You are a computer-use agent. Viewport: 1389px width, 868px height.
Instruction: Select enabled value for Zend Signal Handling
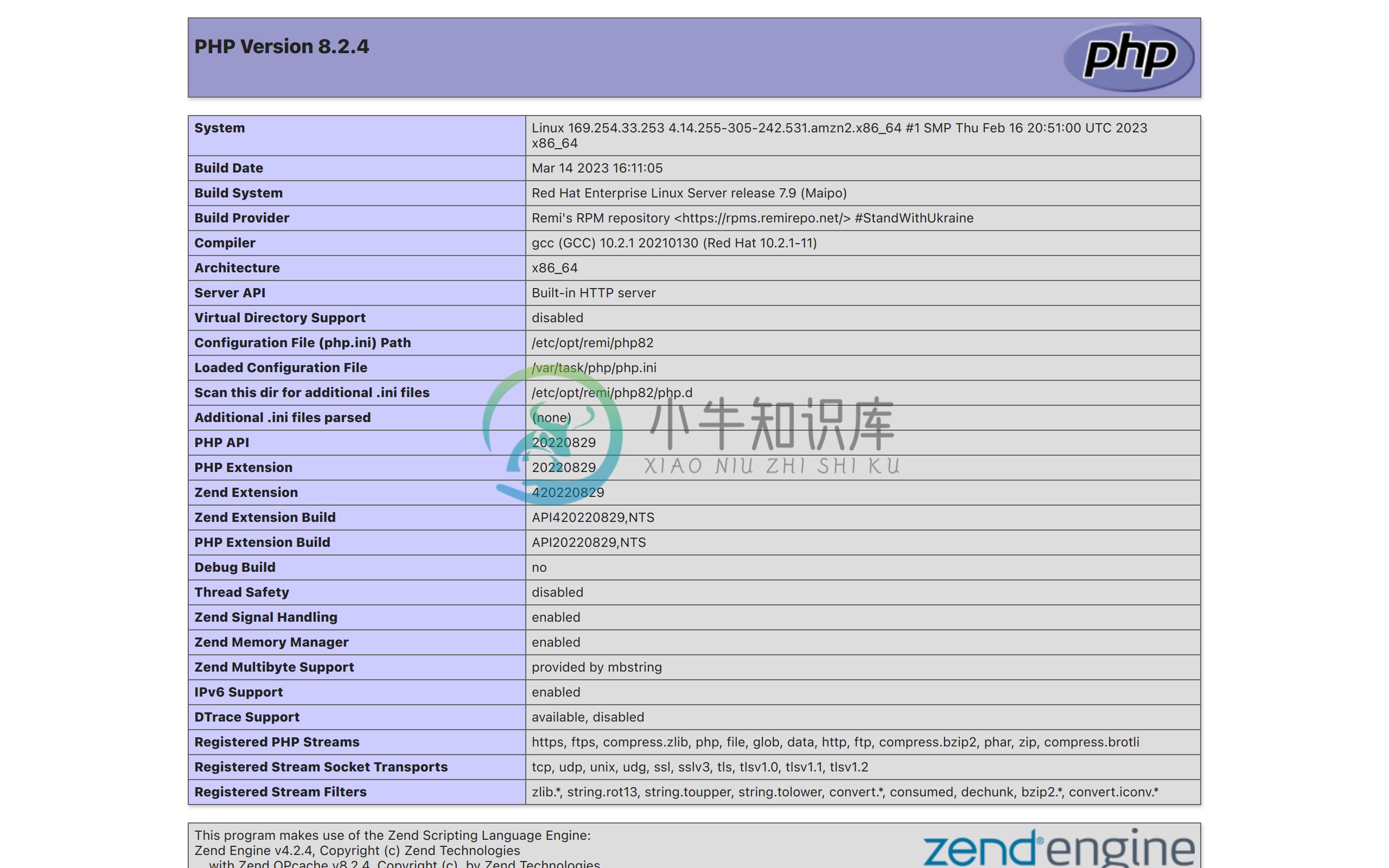(x=556, y=618)
